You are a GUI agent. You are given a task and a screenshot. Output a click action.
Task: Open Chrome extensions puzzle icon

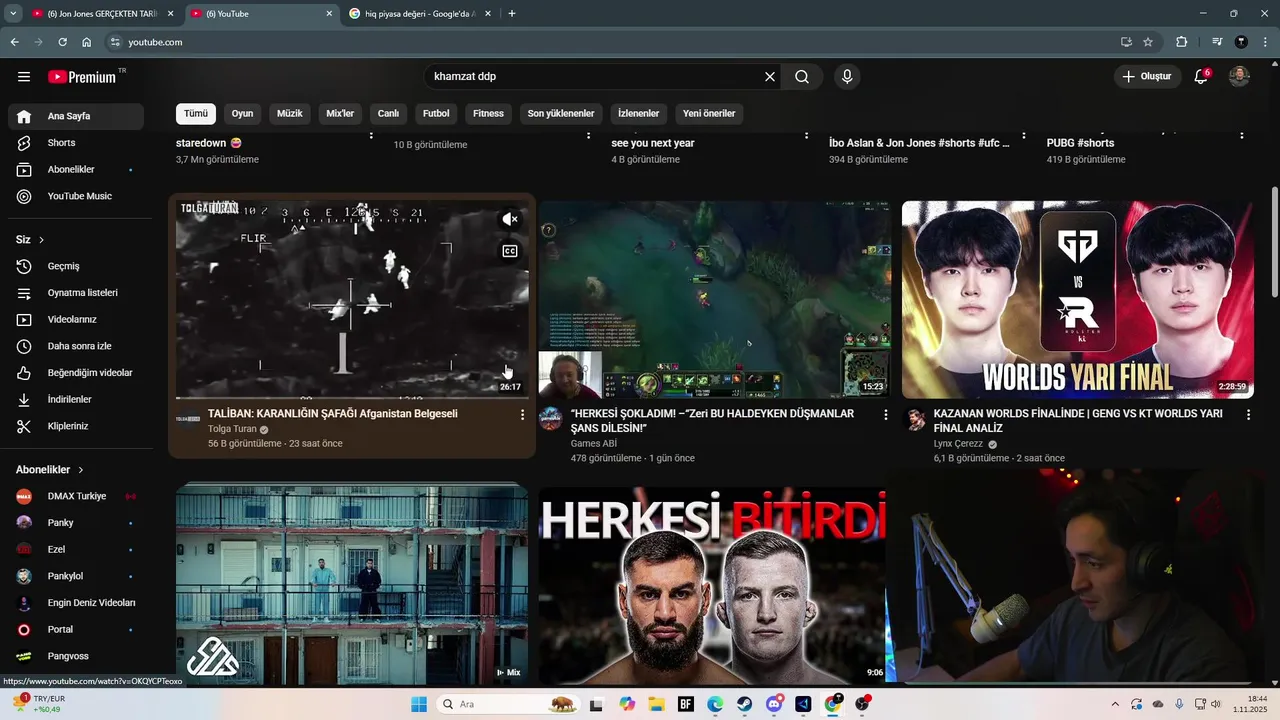click(1181, 42)
